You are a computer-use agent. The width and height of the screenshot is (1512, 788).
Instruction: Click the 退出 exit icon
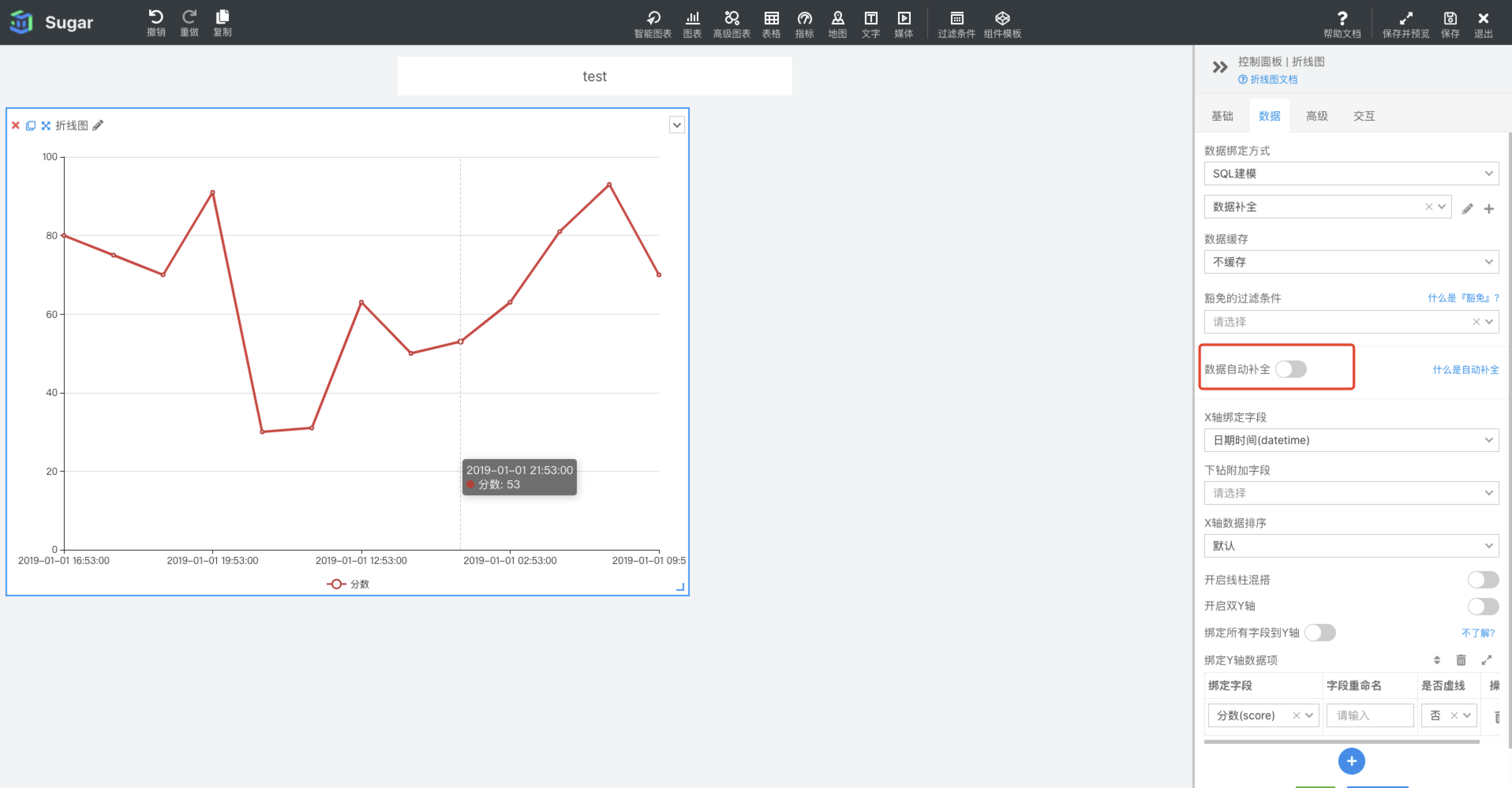(1483, 24)
